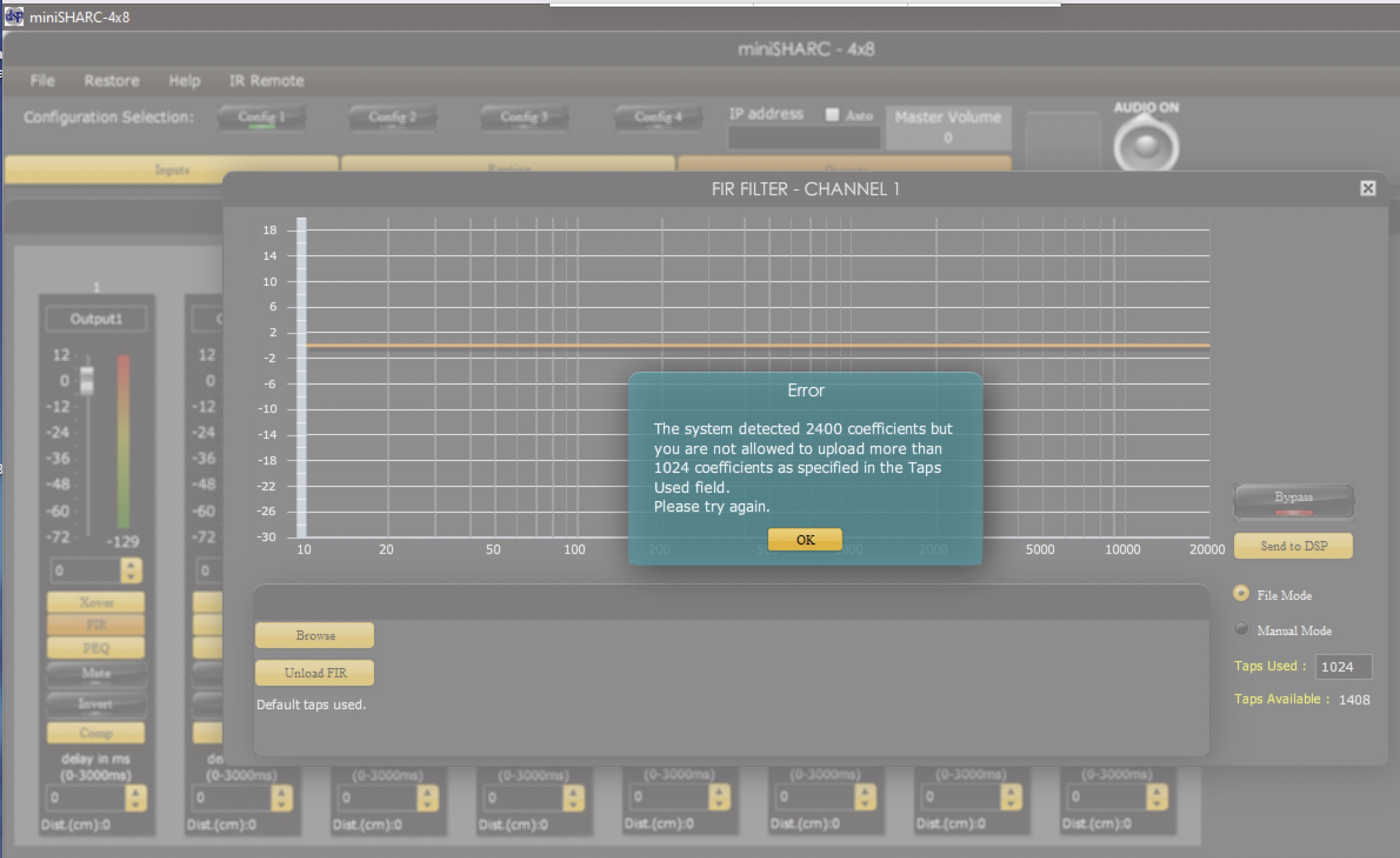Increase the eighth output channel's delay
This screenshot has height=858, width=1400.
1156,791
